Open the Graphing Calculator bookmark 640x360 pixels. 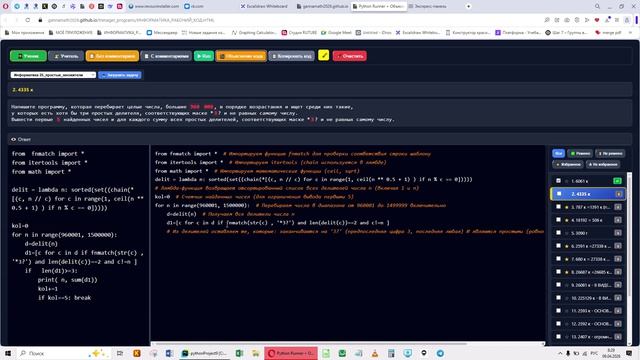pyautogui.click(x=254, y=33)
